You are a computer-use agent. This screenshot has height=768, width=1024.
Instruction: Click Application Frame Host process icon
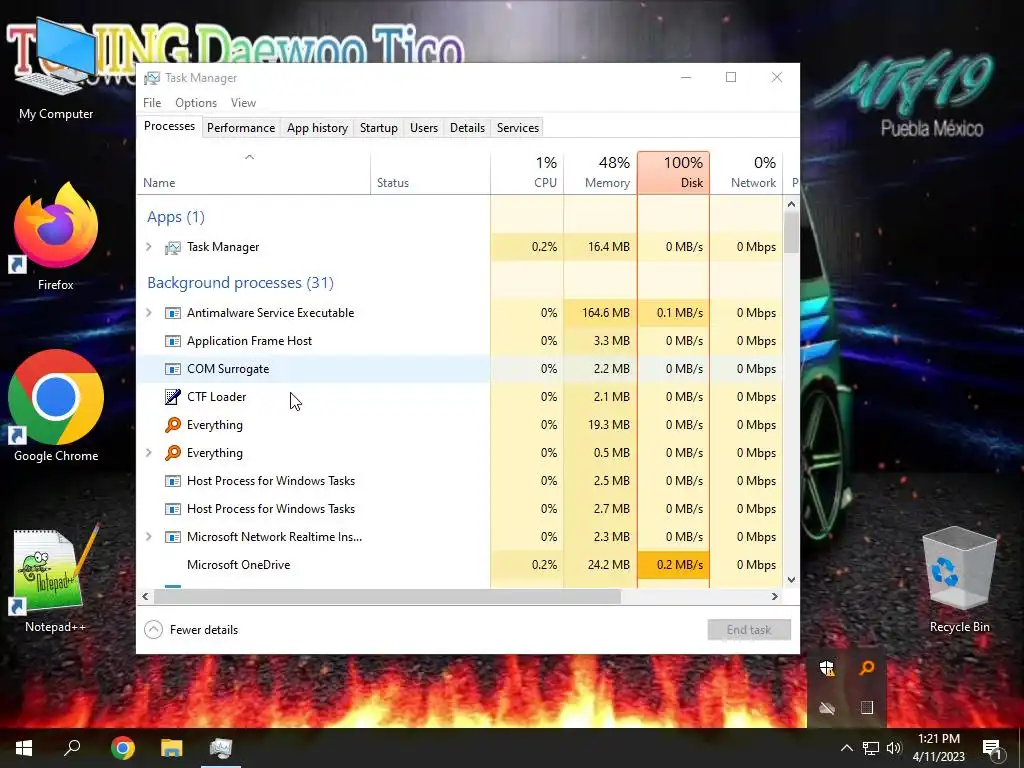(x=172, y=341)
